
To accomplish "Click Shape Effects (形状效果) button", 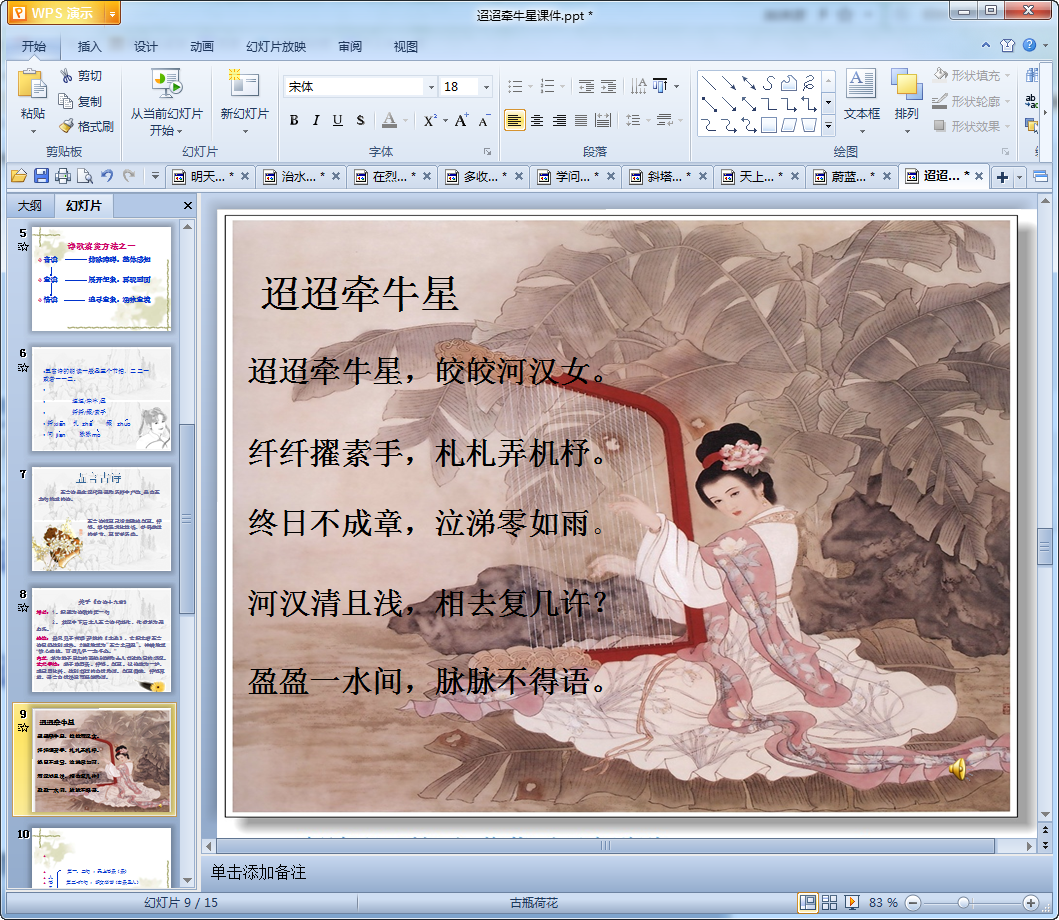I will (971, 126).
